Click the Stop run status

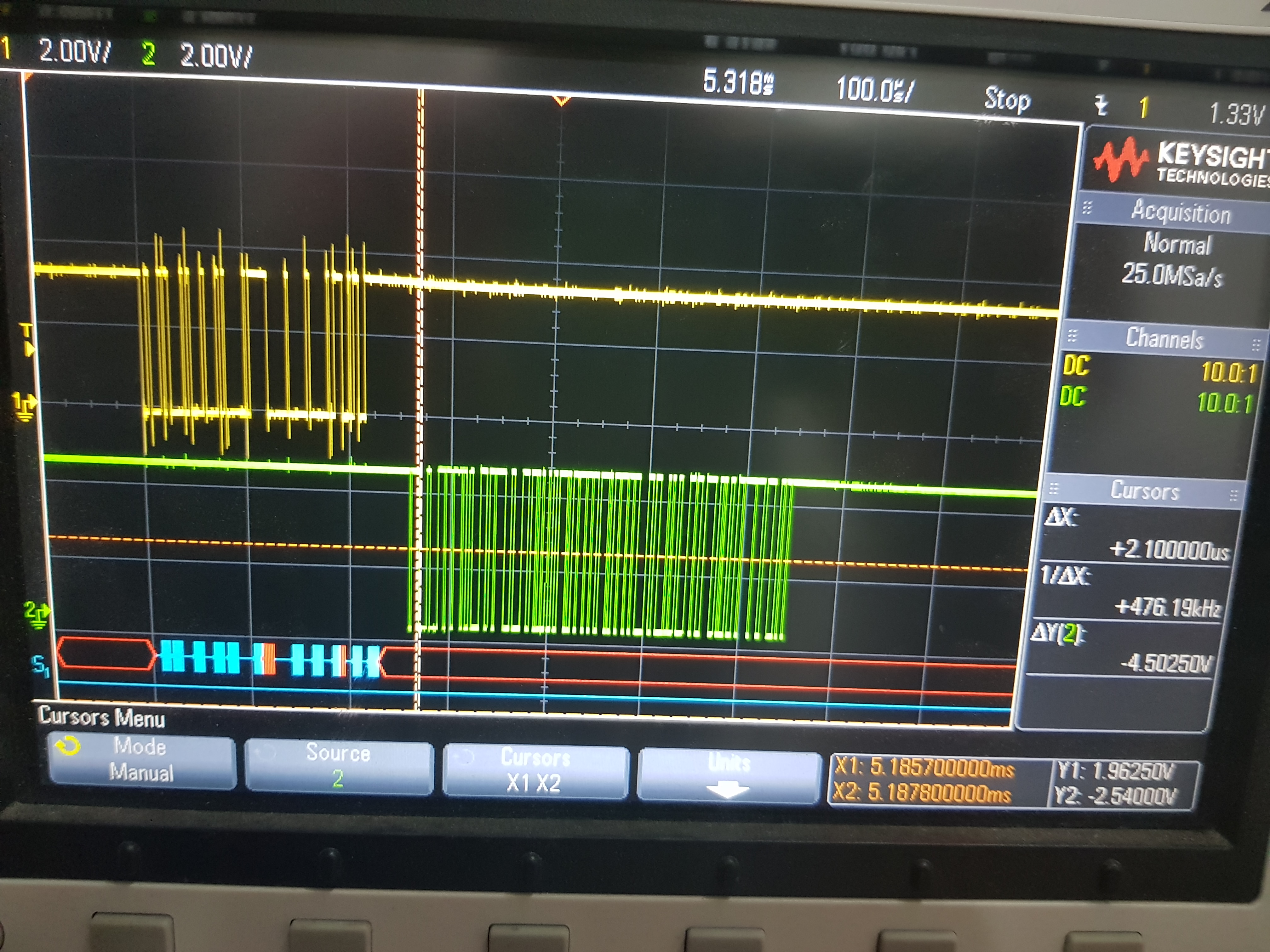tap(1008, 100)
